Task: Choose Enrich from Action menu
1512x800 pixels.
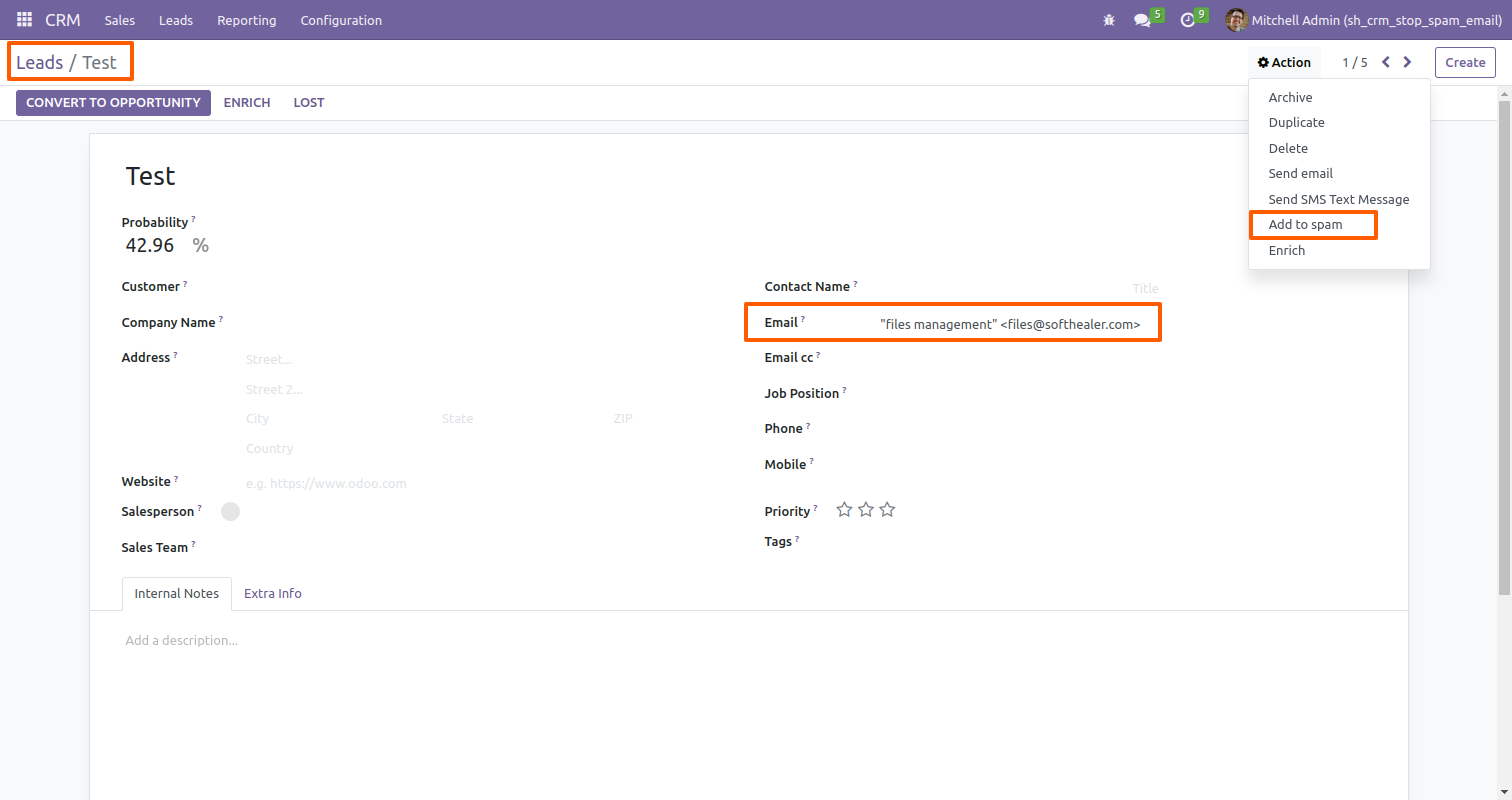Action: coord(1286,250)
